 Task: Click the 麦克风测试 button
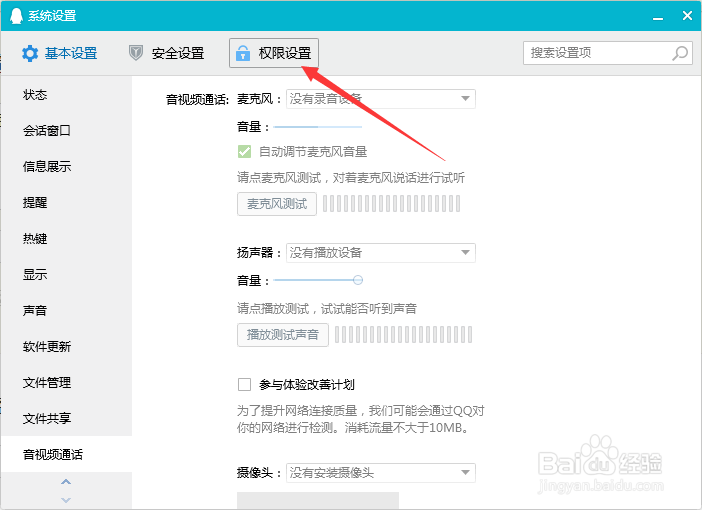tap(277, 204)
